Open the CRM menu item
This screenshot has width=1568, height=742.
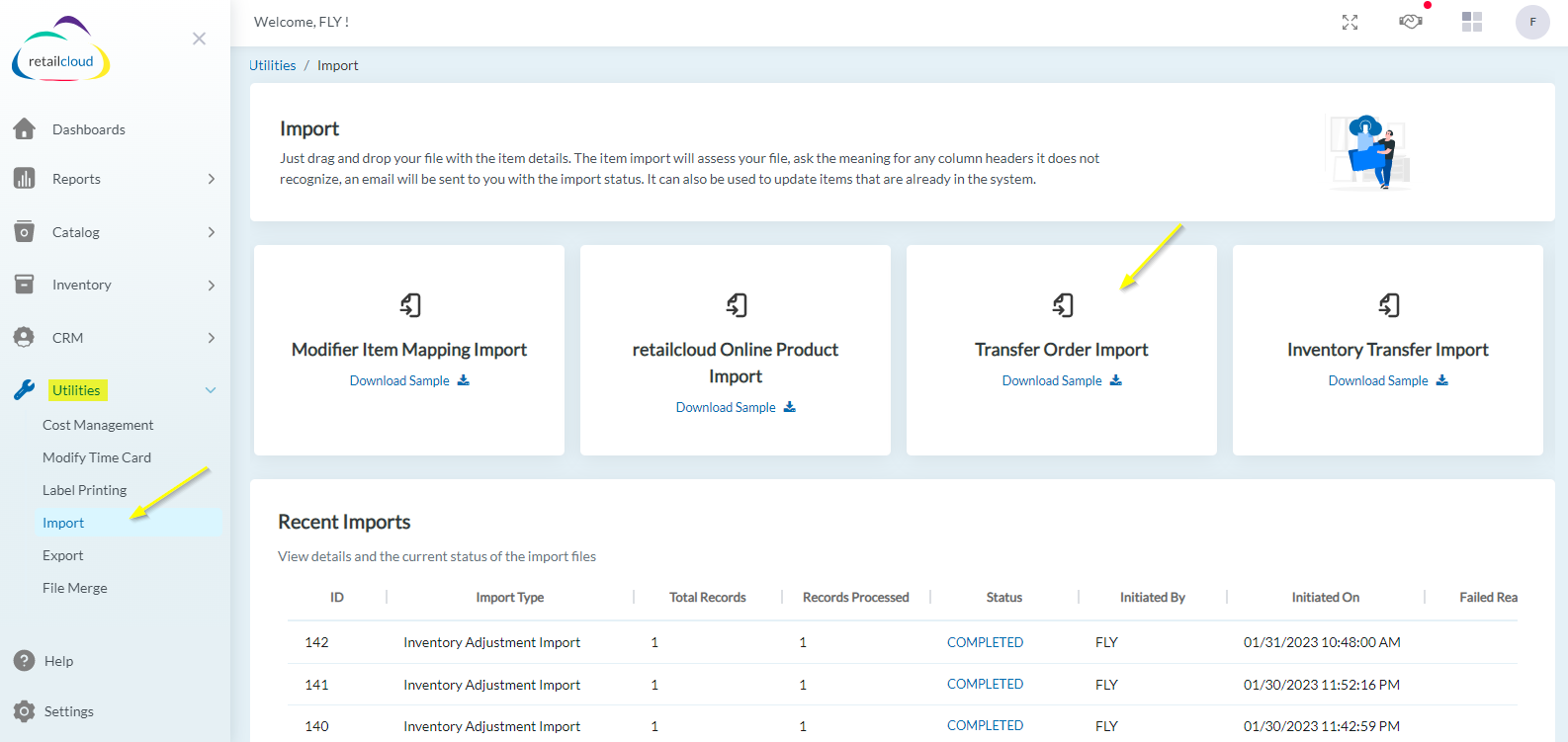tap(67, 338)
